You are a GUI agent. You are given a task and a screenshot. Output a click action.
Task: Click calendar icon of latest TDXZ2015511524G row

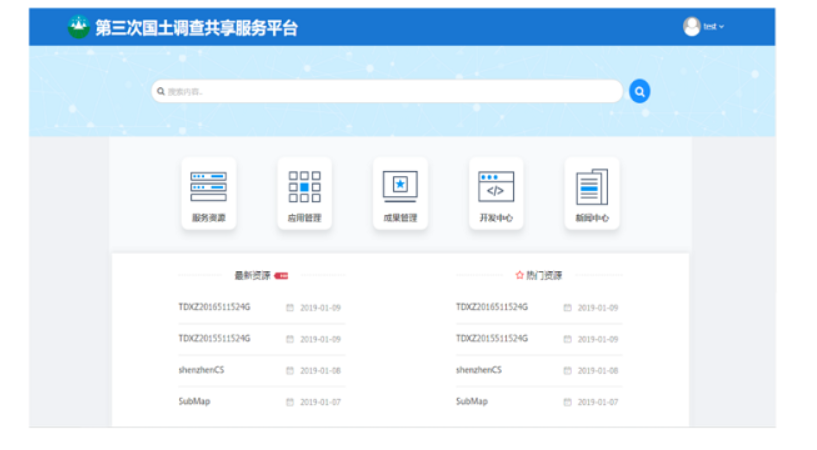[x=290, y=339]
